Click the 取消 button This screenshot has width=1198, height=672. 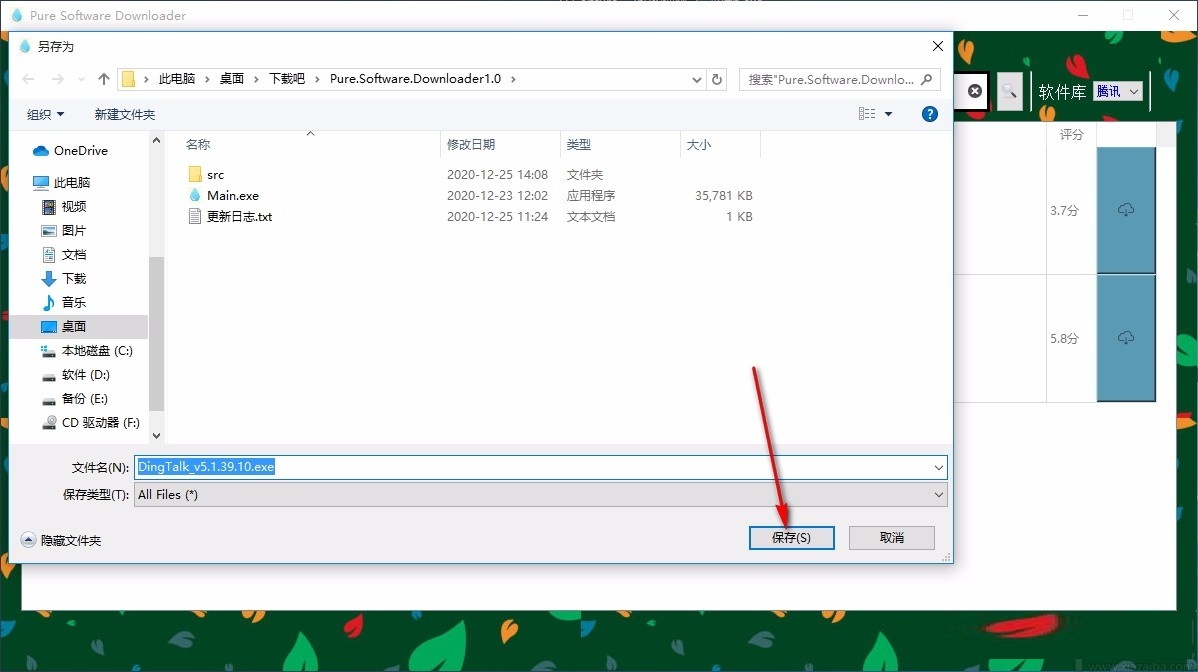[x=890, y=537]
